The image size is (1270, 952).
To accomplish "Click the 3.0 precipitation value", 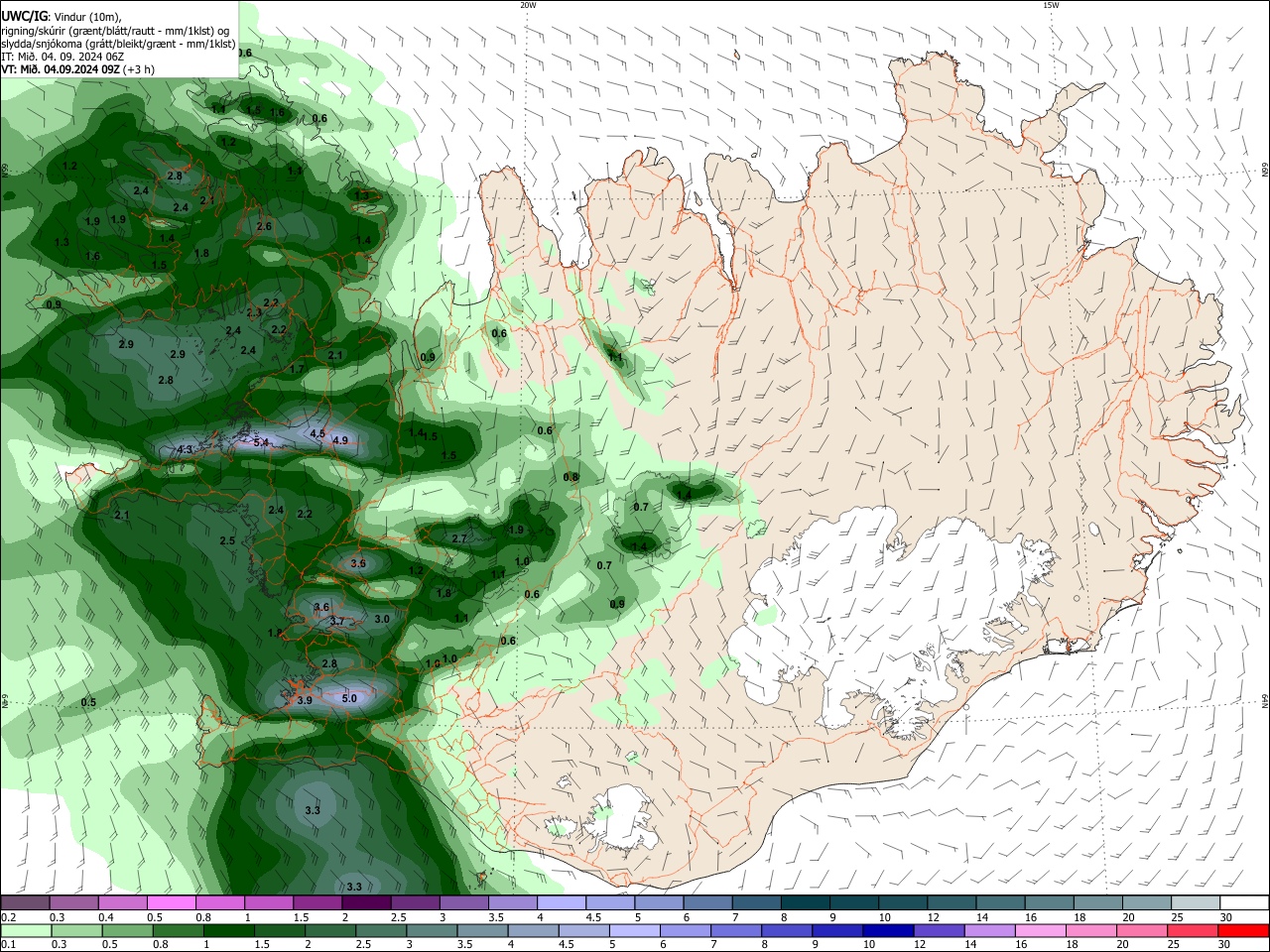I will [382, 618].
